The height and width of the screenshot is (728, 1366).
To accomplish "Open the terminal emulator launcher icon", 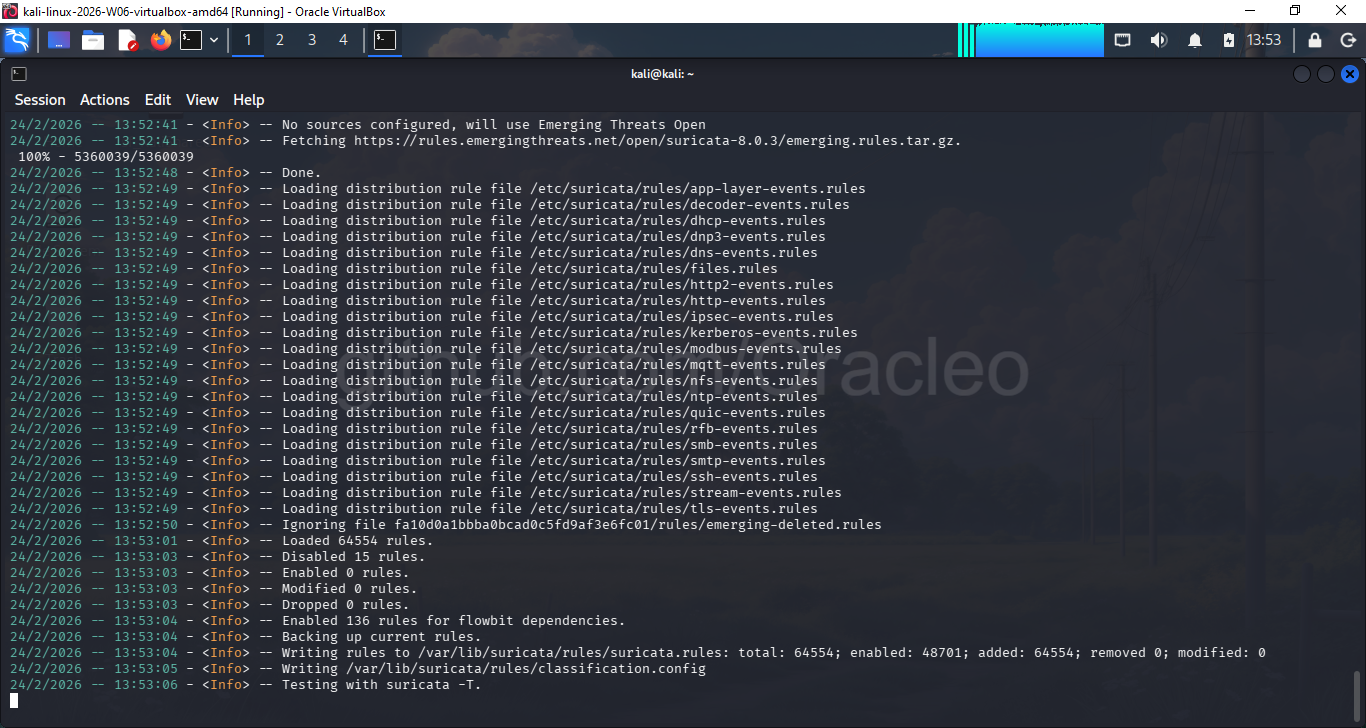I will tap(191, 40).
